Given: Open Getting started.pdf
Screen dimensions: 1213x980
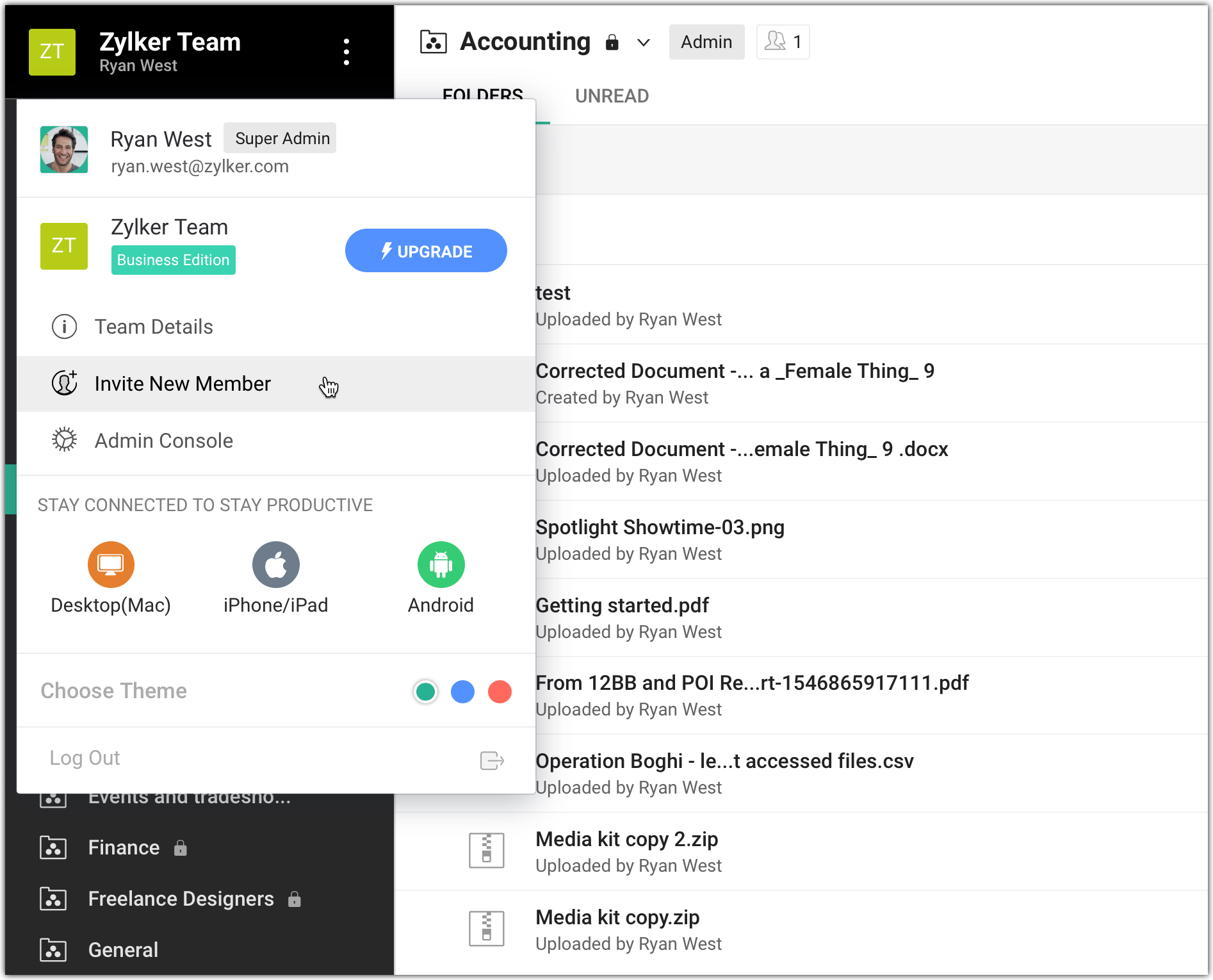Looking at the screenshot, I should pos(622,605).
